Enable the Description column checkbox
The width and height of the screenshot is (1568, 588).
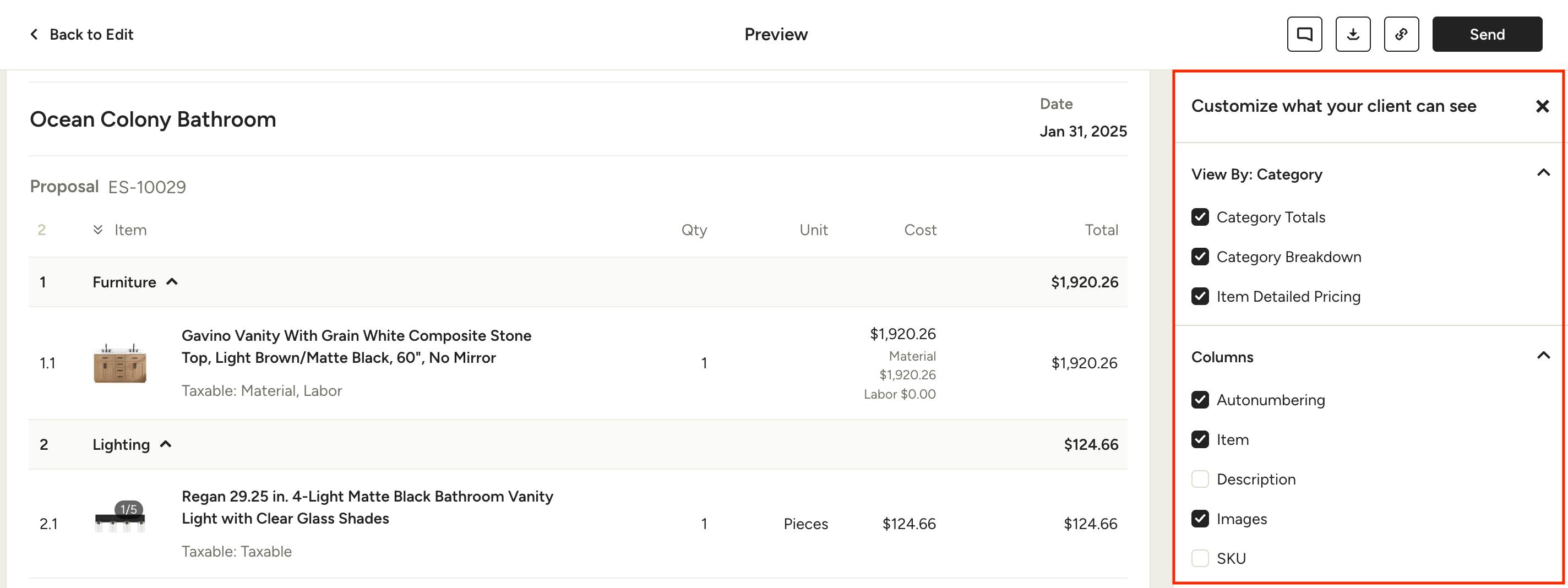[x=1200, y=479]
